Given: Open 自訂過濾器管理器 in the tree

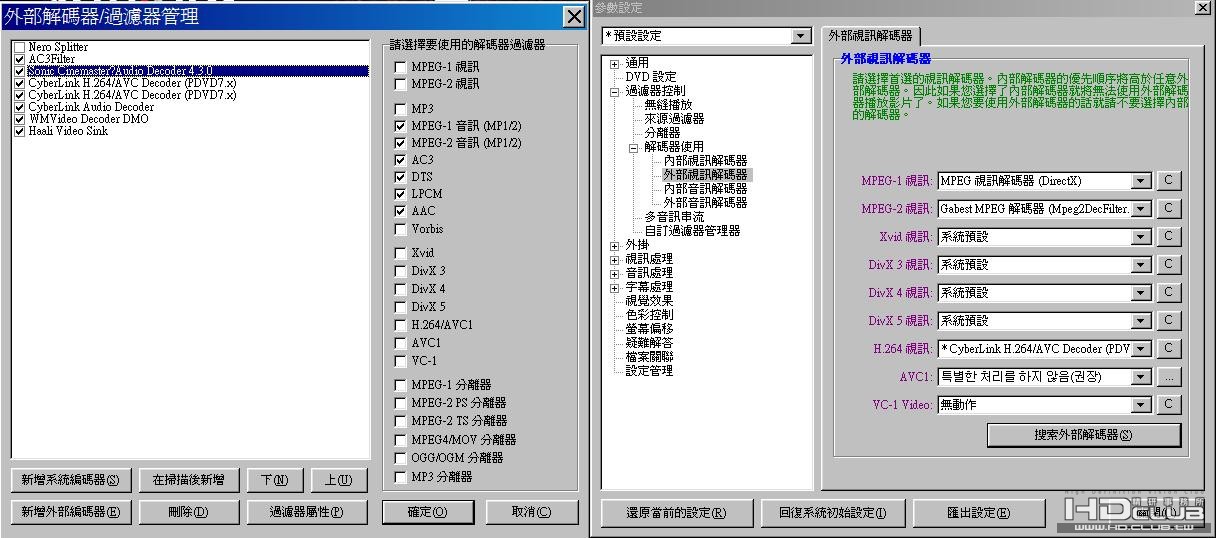Looking at the screenshot, I should [x=692, y=231].
